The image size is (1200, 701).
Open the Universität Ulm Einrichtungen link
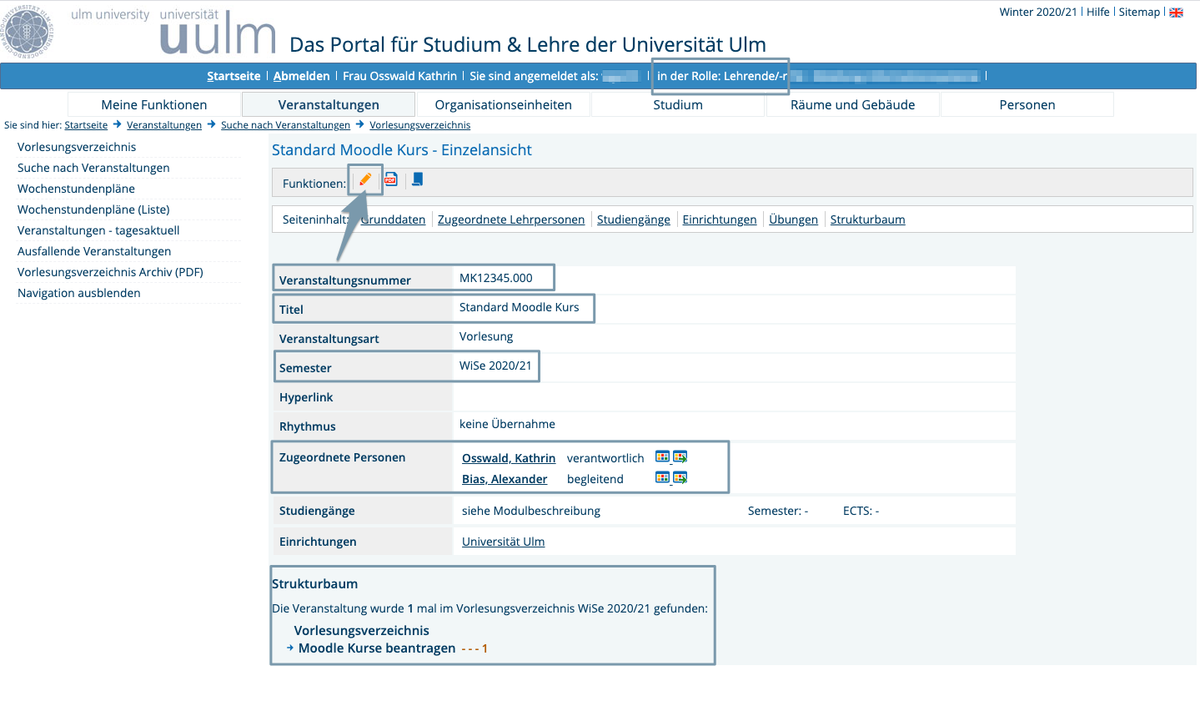tap(503, 541)
